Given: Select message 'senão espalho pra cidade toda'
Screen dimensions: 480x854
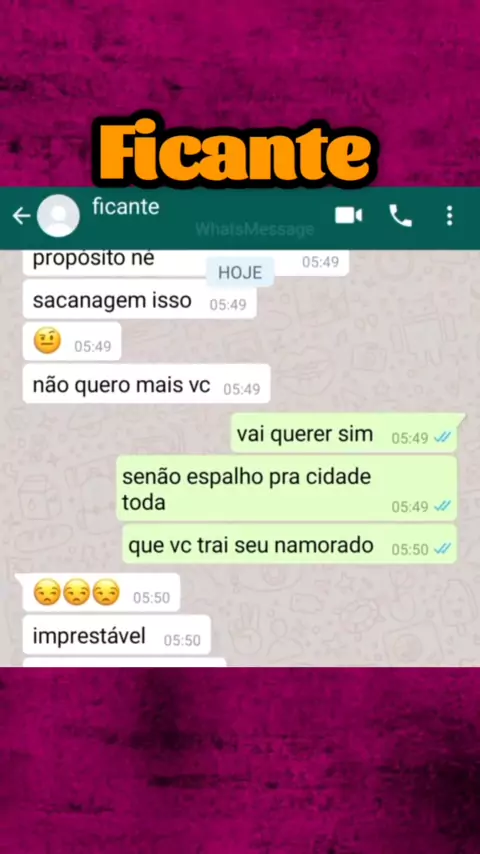Looking at the screenshot, I should tap(287, 489).
